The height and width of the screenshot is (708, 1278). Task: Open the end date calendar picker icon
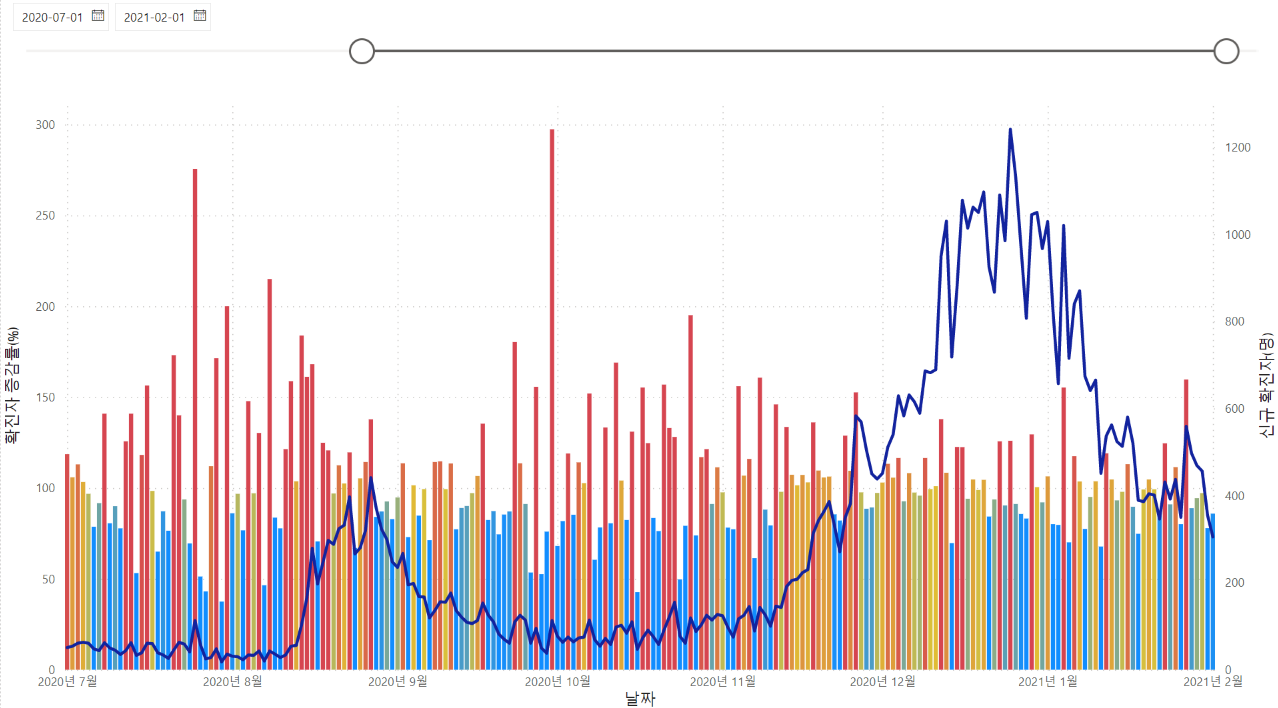click(x=199, y=16)
